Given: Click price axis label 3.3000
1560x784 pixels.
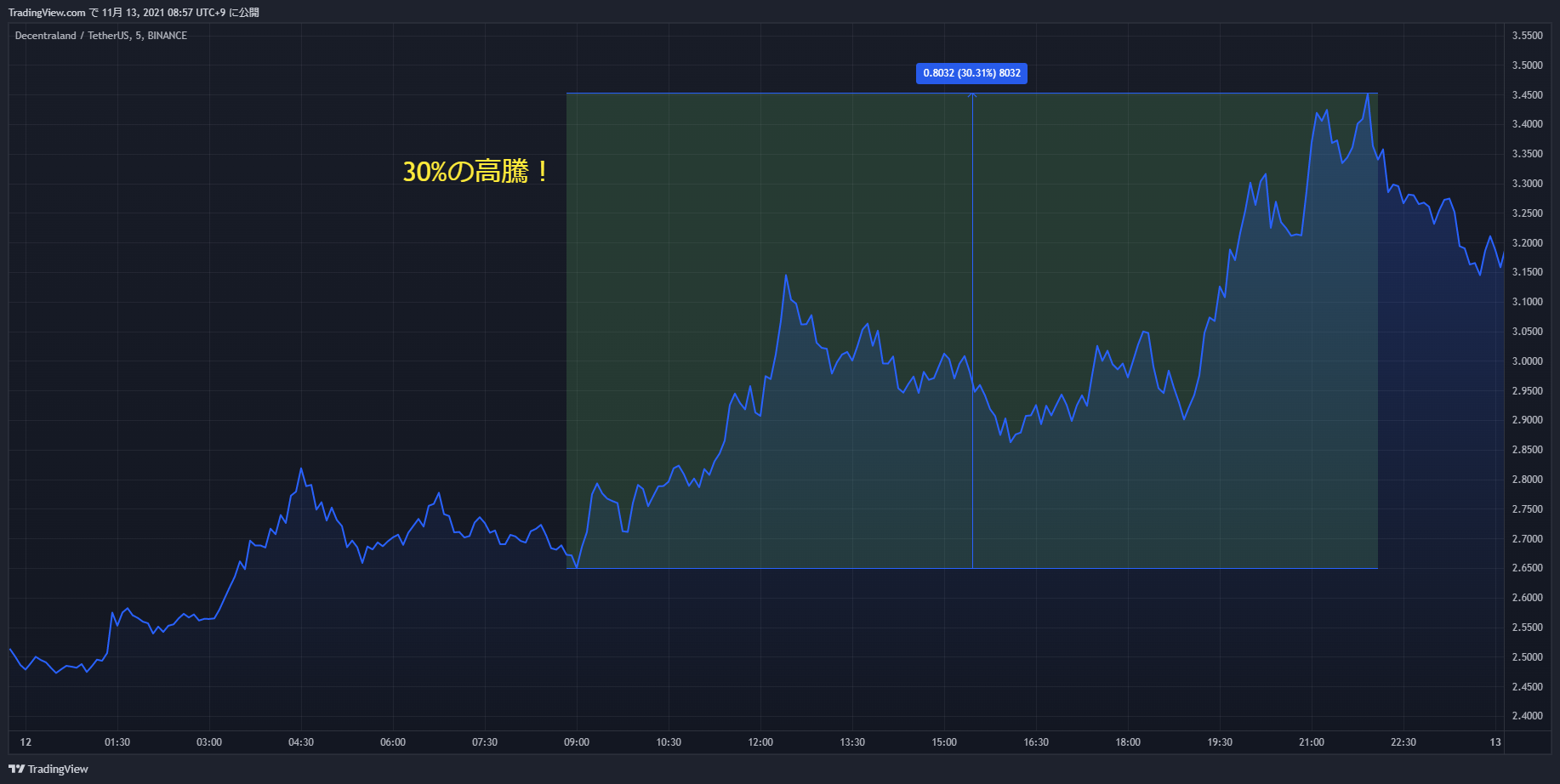Looking at the screenshot, I should (x=1527, y=184).
